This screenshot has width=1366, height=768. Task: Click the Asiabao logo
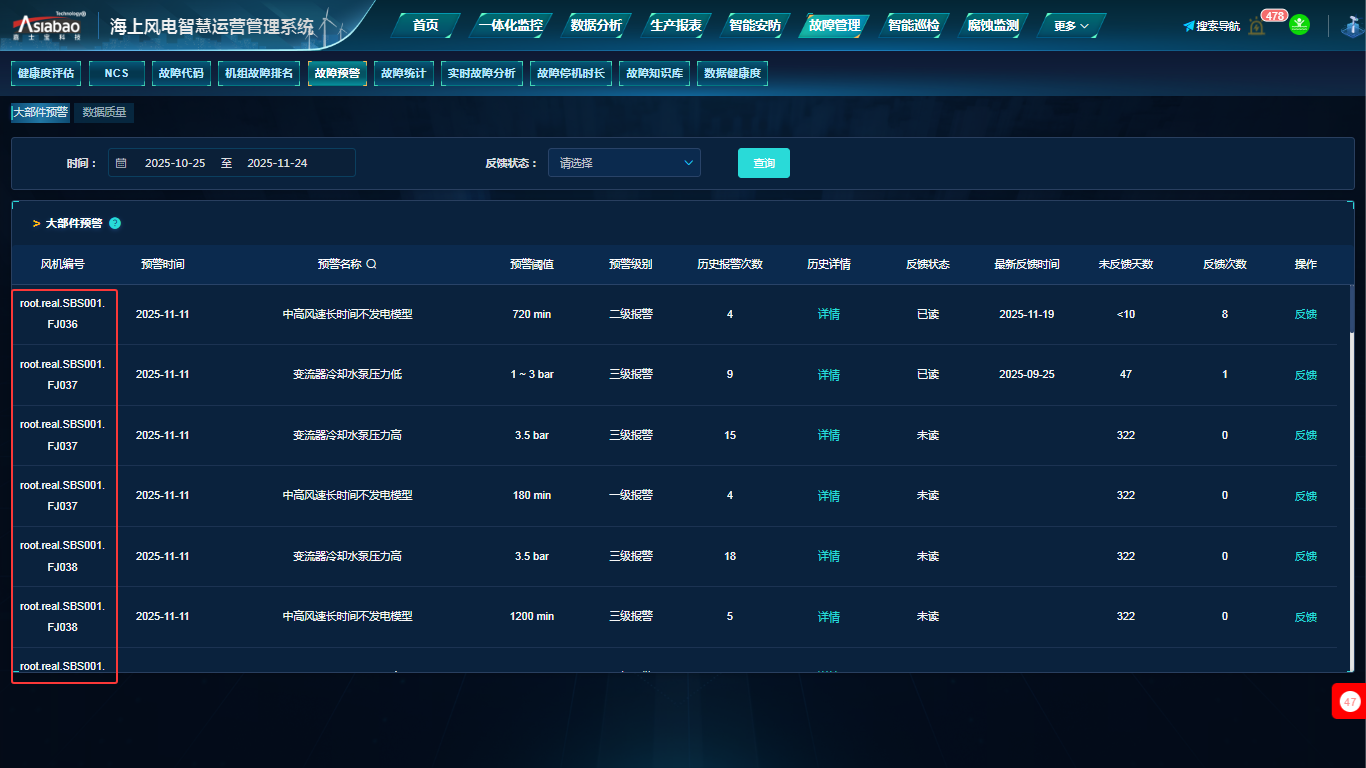[x=50, y=27]
